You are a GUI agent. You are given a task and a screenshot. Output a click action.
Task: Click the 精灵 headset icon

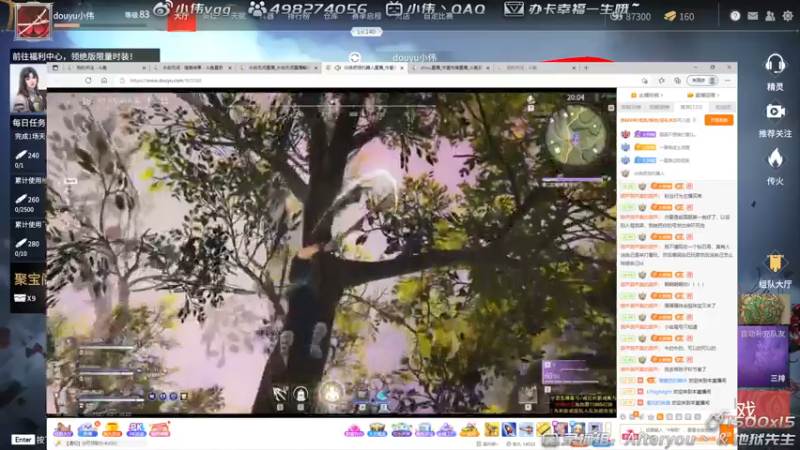coord(775,65)
